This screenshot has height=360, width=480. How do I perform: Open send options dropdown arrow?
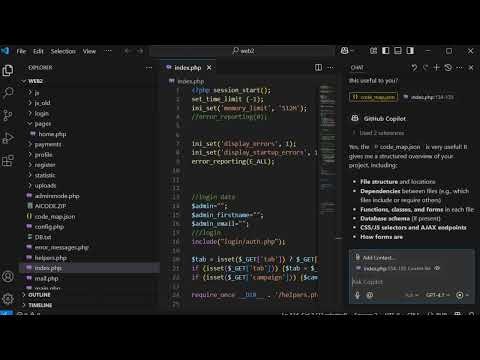[x=467, y=295]
